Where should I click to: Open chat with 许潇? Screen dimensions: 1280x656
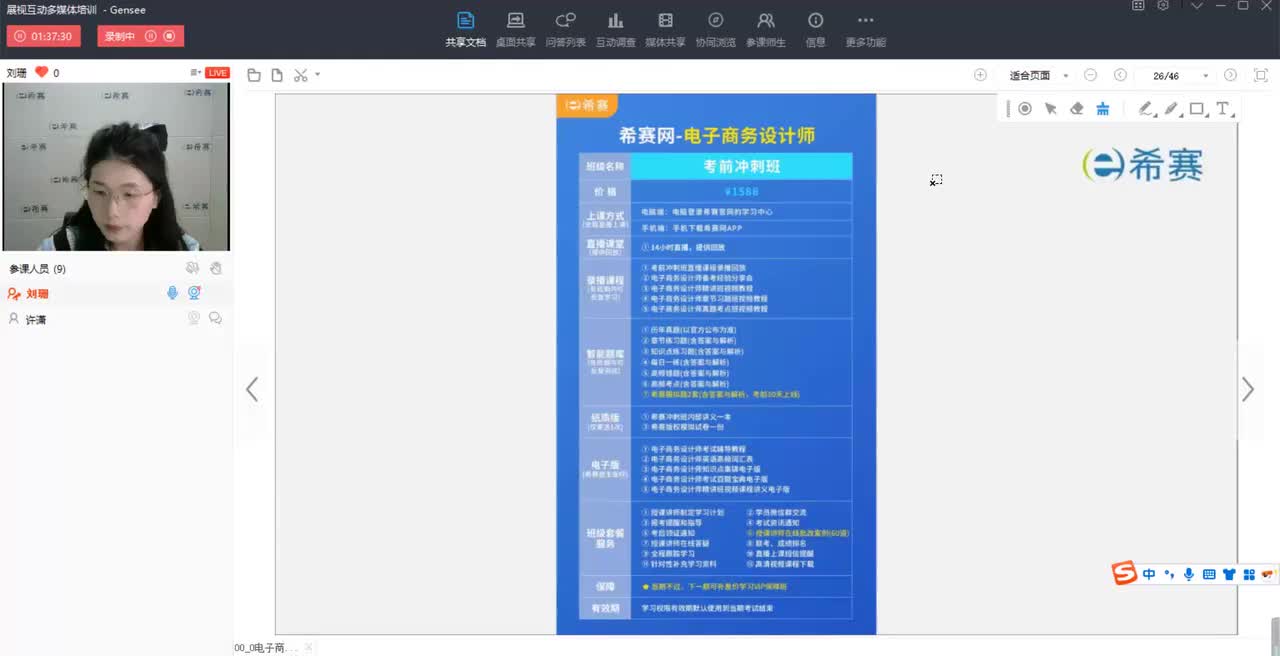click(215, 318)
